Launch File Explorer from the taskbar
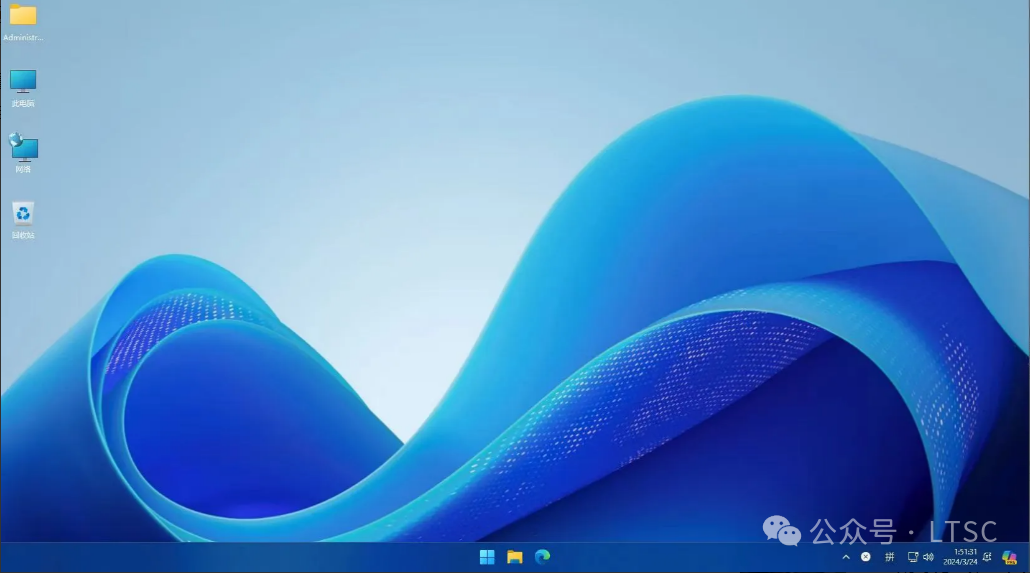1030x573 pixels. tap(514, 557)
